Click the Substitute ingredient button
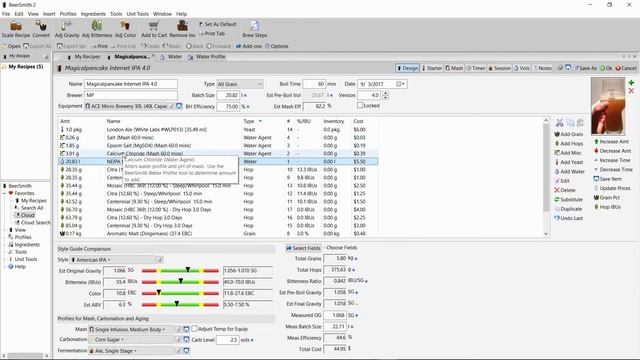The image size is (640, 360). (x=569, y=200)
